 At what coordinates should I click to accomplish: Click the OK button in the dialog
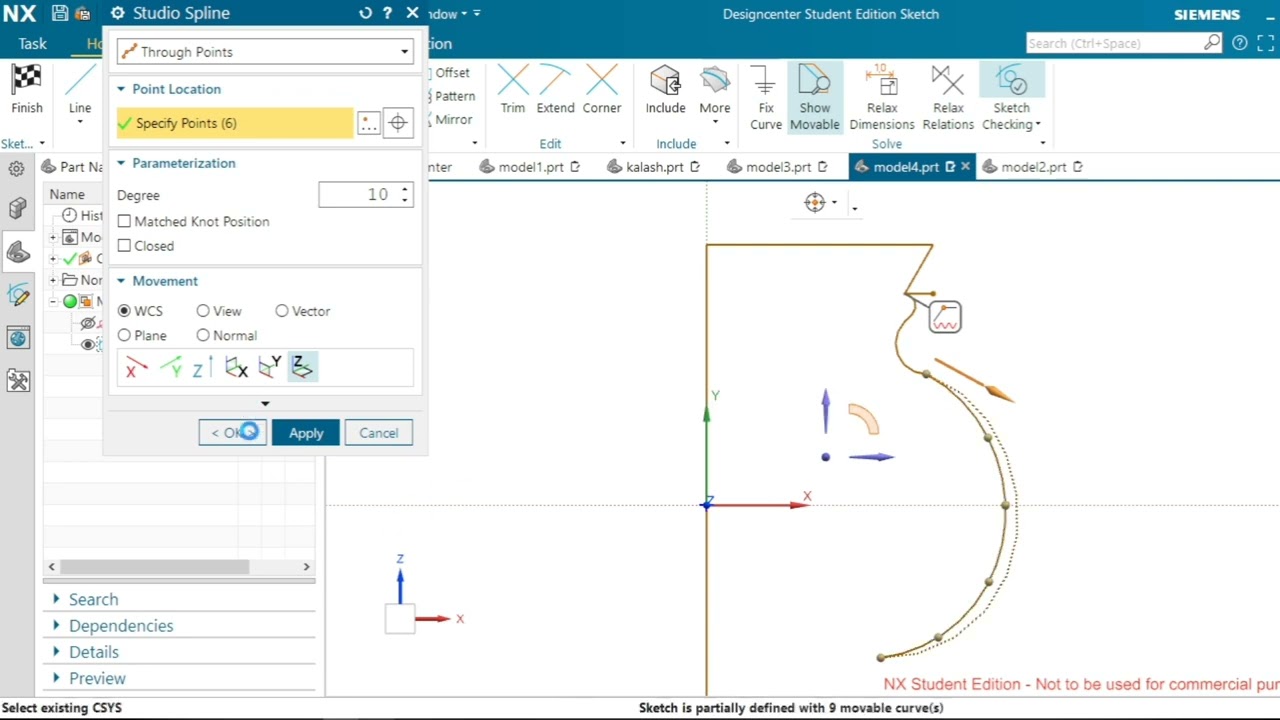232,433
